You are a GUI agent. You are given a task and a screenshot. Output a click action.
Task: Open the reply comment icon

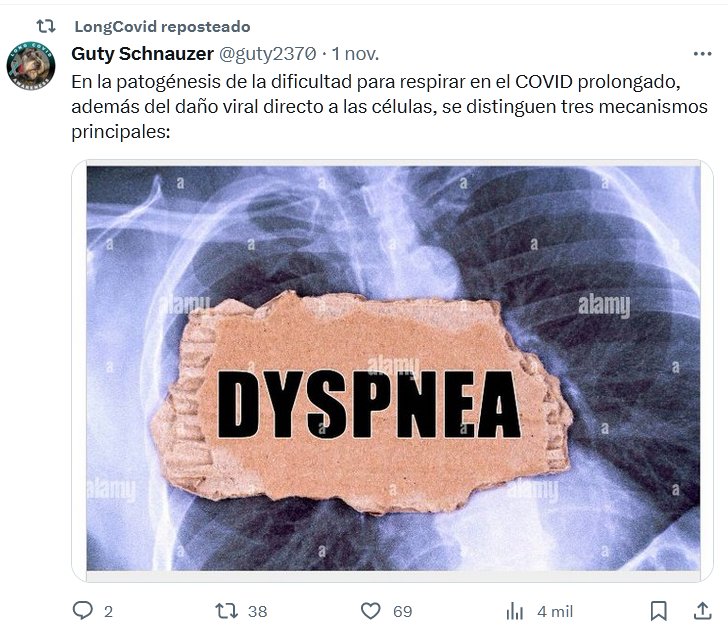coord(83,610)
